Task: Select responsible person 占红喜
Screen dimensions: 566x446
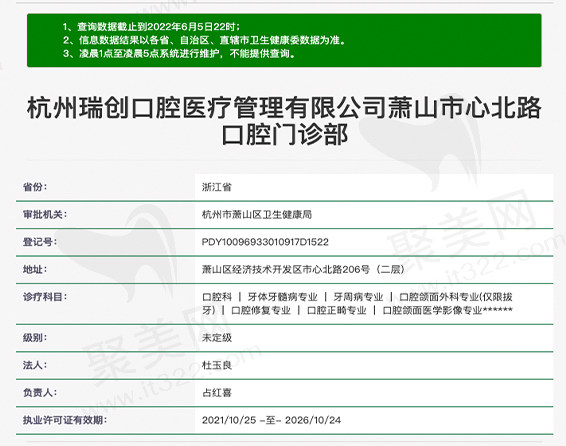Action: point(217,393)
